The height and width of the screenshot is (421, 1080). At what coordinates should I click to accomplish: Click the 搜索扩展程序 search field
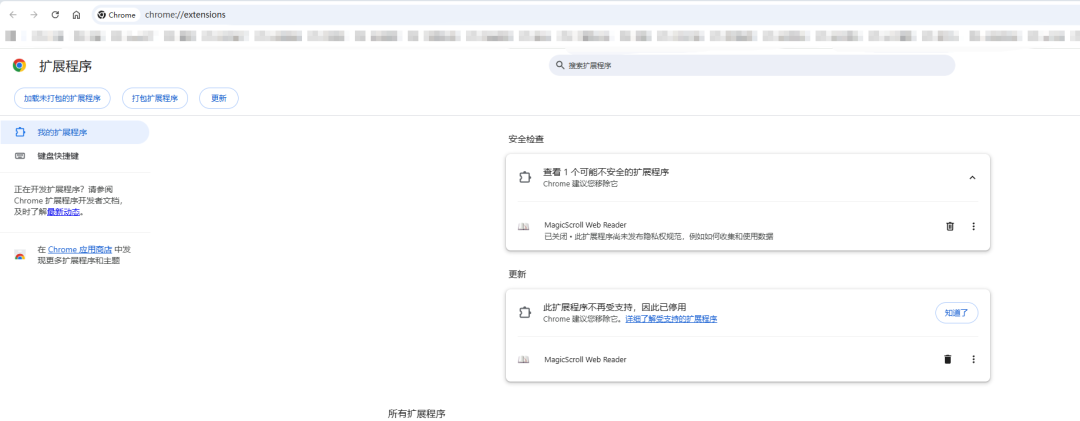click(752, 65)
